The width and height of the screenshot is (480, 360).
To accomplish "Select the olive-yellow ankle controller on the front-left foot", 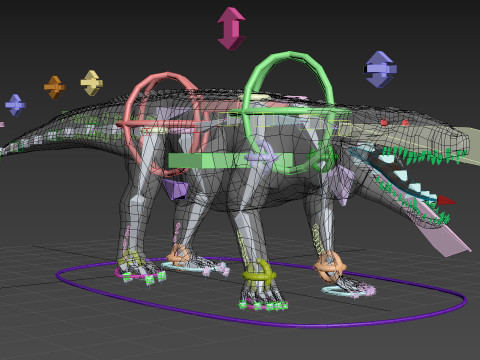I will tap(259, 275).
